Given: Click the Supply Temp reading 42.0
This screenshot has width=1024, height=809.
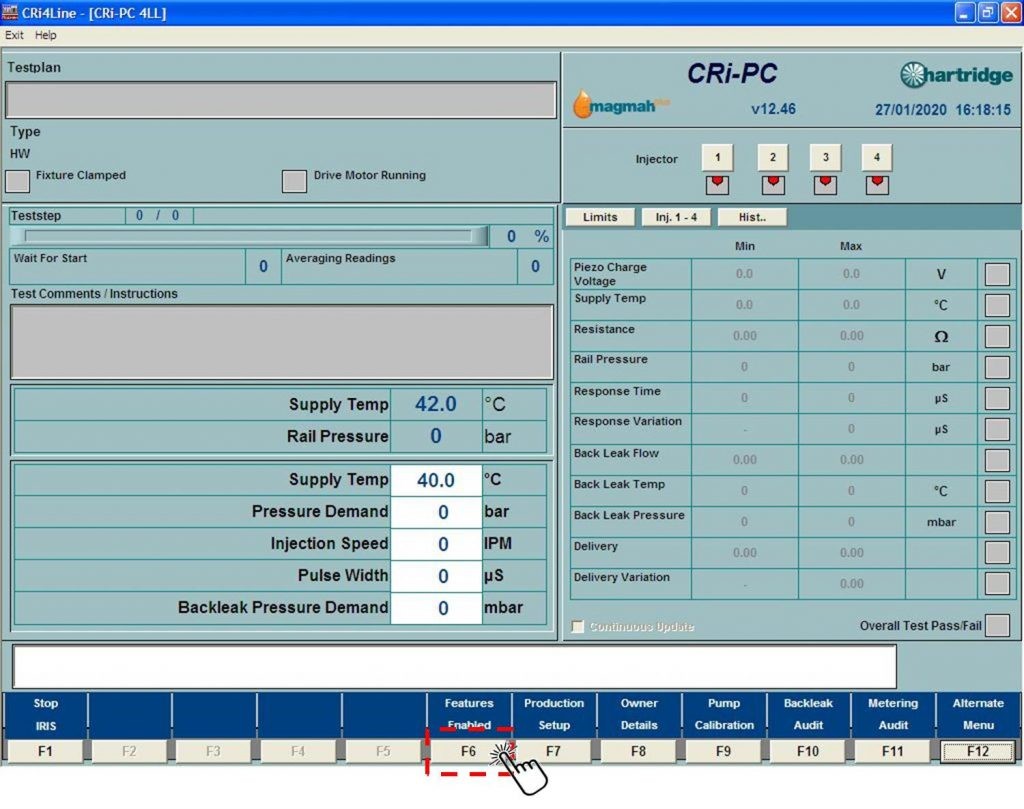Looking at the screenshot, I should [436, 404].
